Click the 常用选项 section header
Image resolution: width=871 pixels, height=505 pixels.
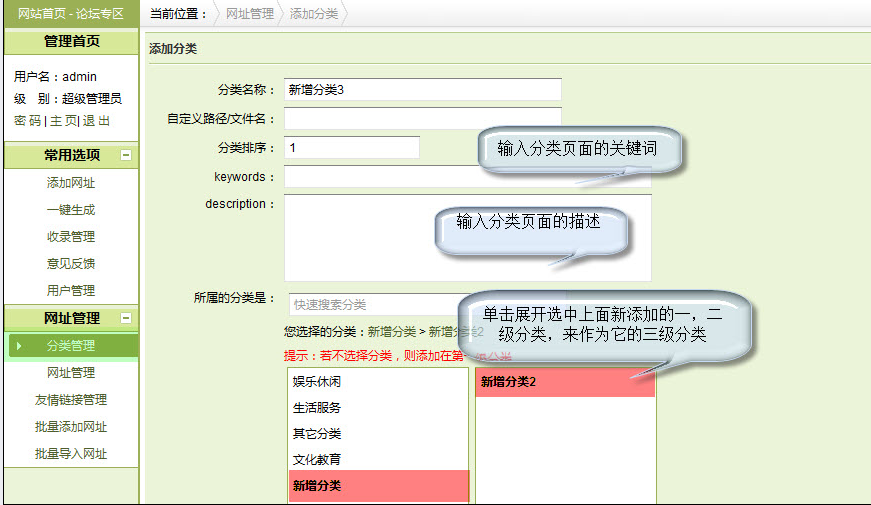click(72, 155)
